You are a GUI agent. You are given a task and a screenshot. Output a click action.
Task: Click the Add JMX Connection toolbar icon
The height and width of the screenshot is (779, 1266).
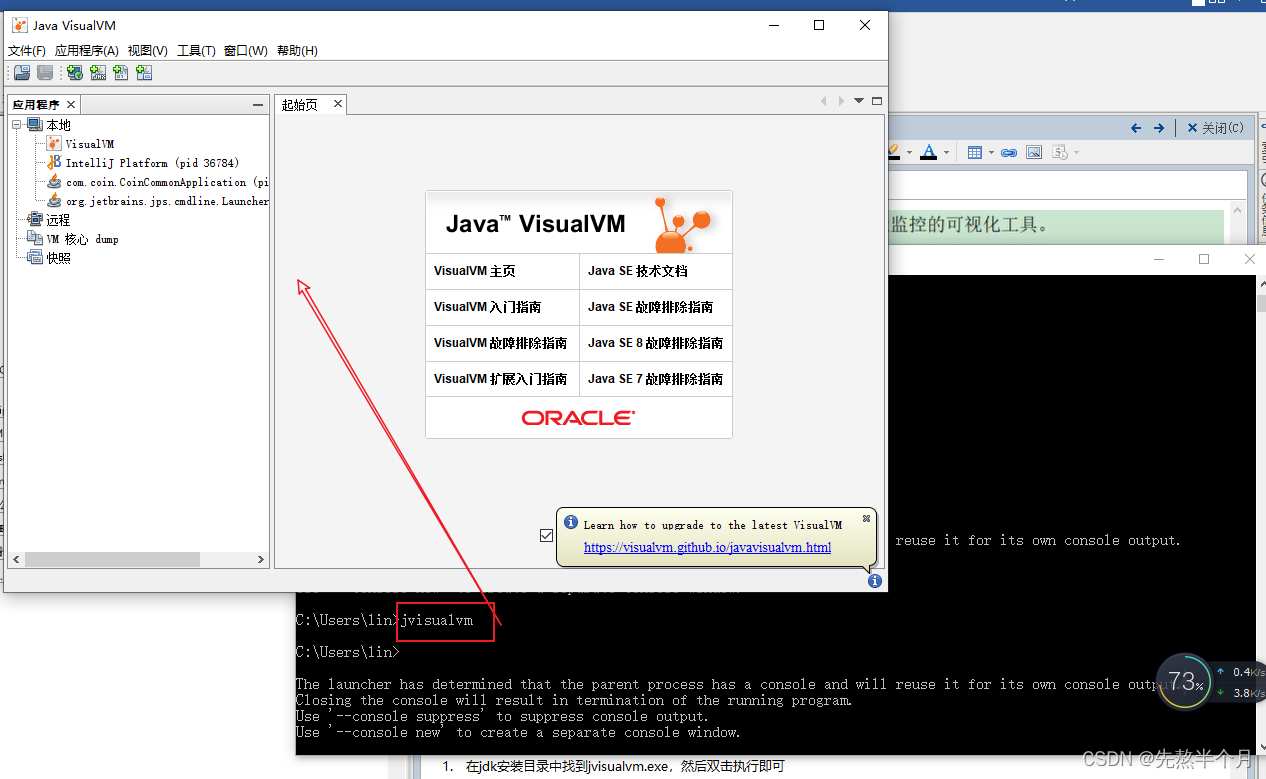click(98, 72)
